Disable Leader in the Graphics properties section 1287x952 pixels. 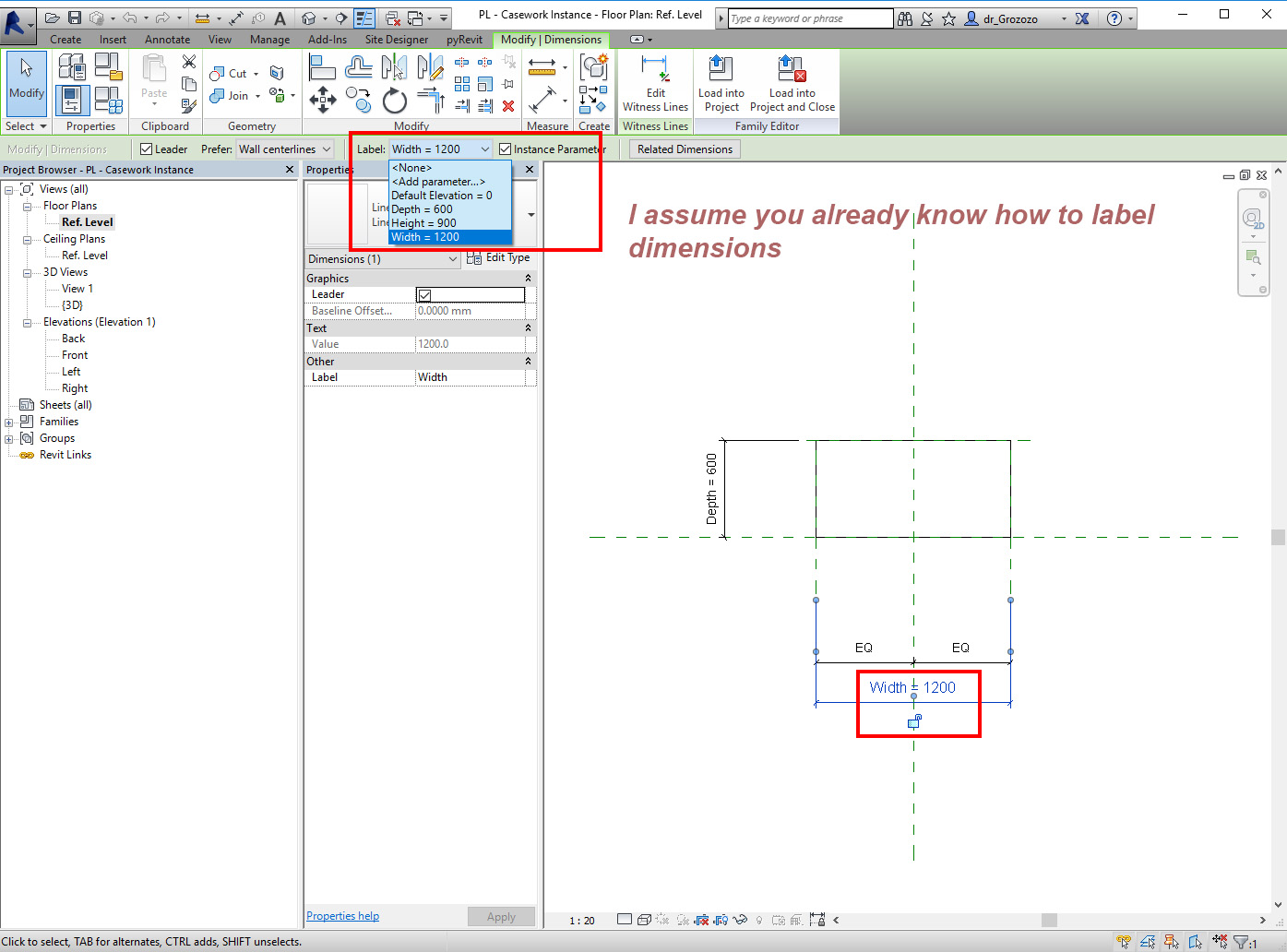click(x=423, y=294)
